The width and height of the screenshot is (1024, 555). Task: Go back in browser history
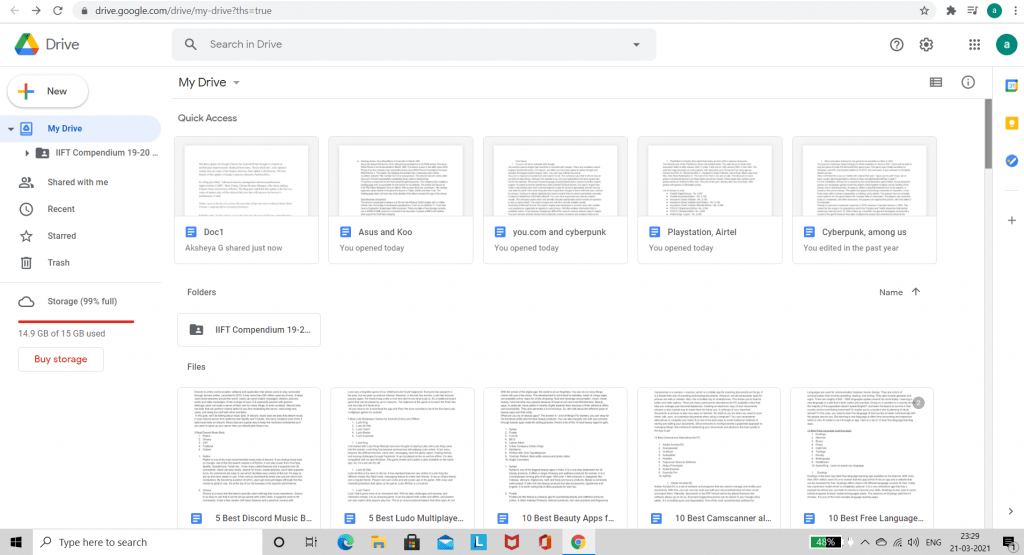pyautogui.click(x=14, y=10)
